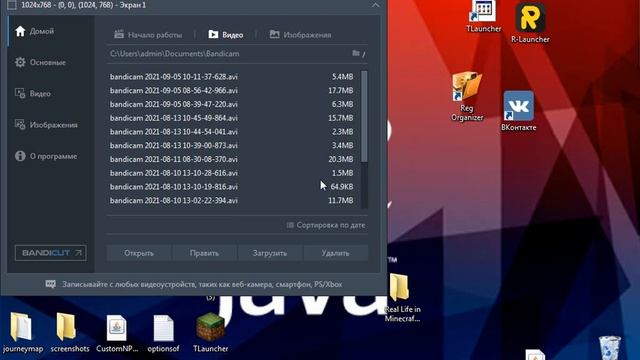Viewport: 640px width, 360px height.
Task: Switch to the Видео tab at top
Action: [x=226, y=35]
